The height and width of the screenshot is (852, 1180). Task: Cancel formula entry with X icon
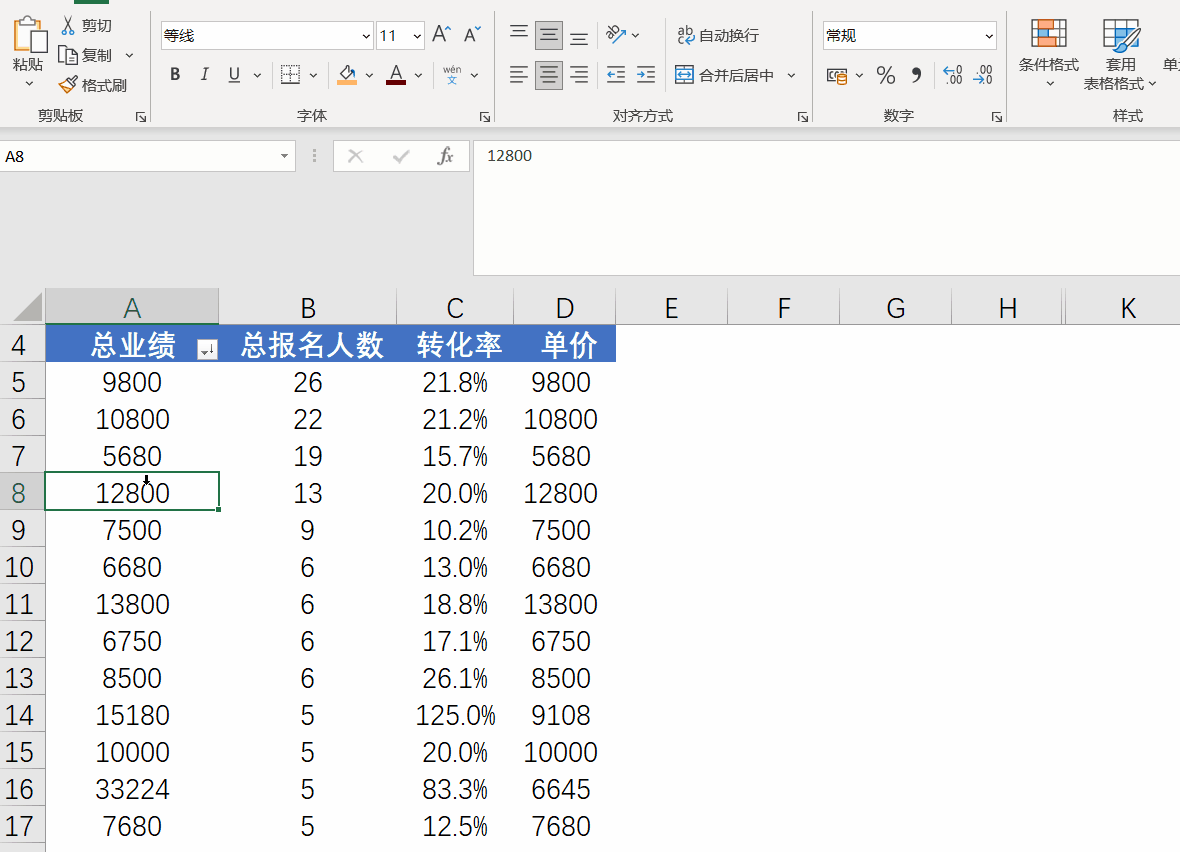coord(355,156)
